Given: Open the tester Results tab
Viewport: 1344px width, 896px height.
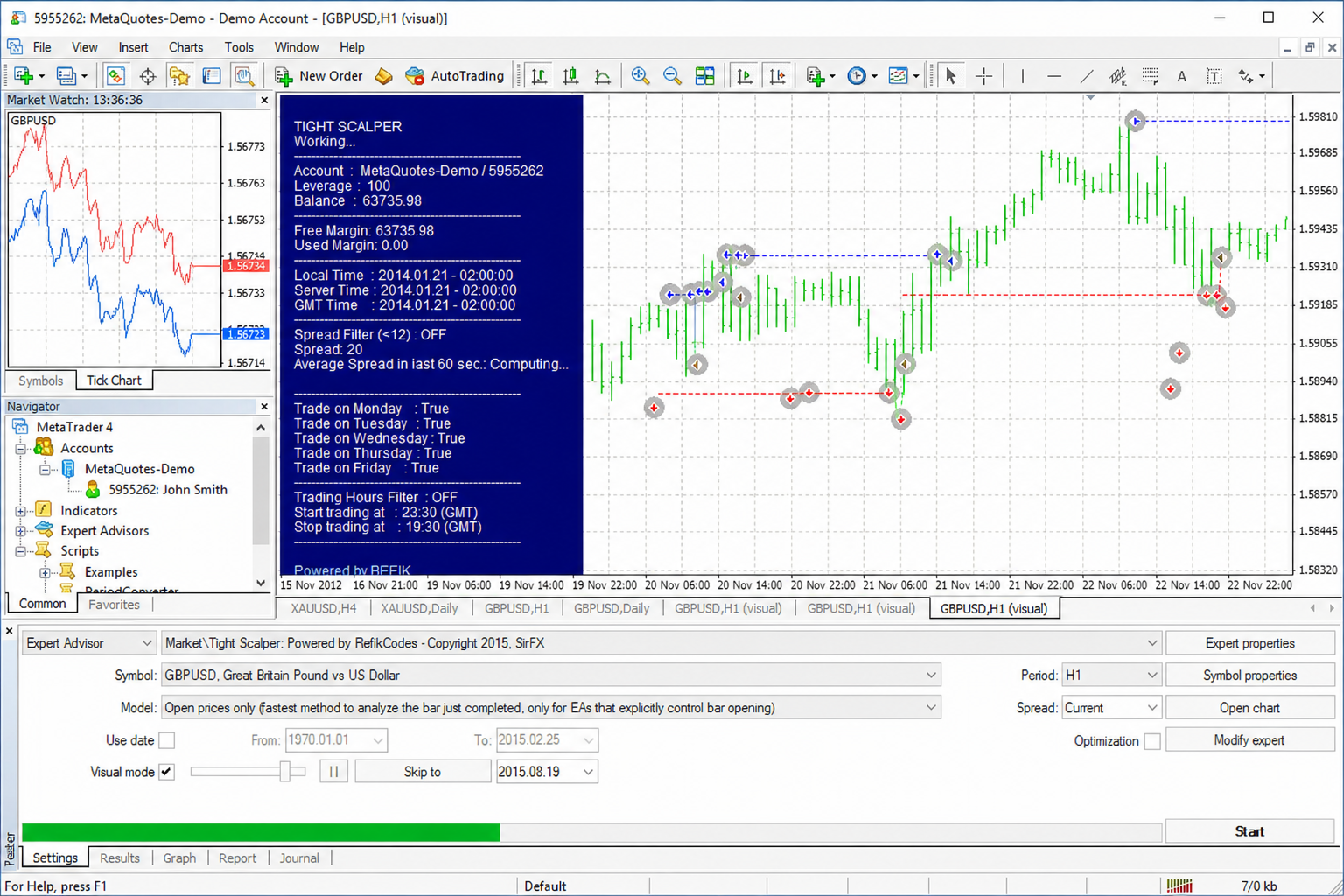Looking at the screenshot, I should pyautogui.click(x=120, y=858).
